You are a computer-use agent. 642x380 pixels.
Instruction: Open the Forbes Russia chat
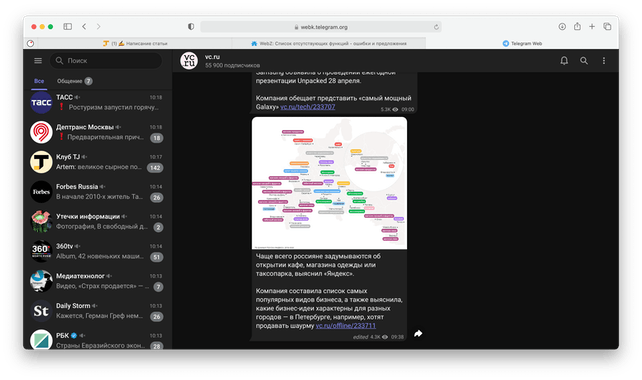(x=97, y=192)
